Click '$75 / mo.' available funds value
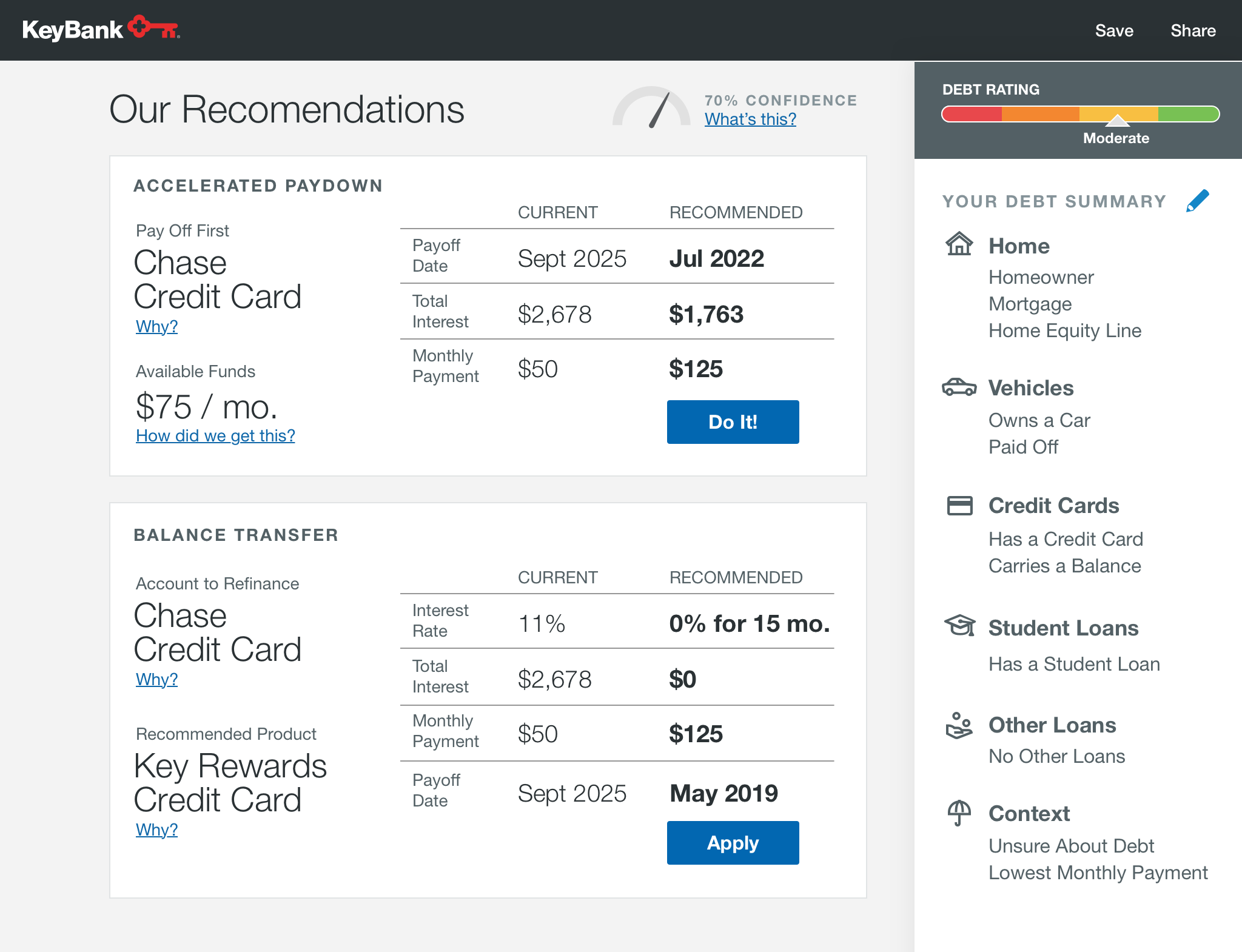This screenshot has width=1242, height=952. coord(207,406)
